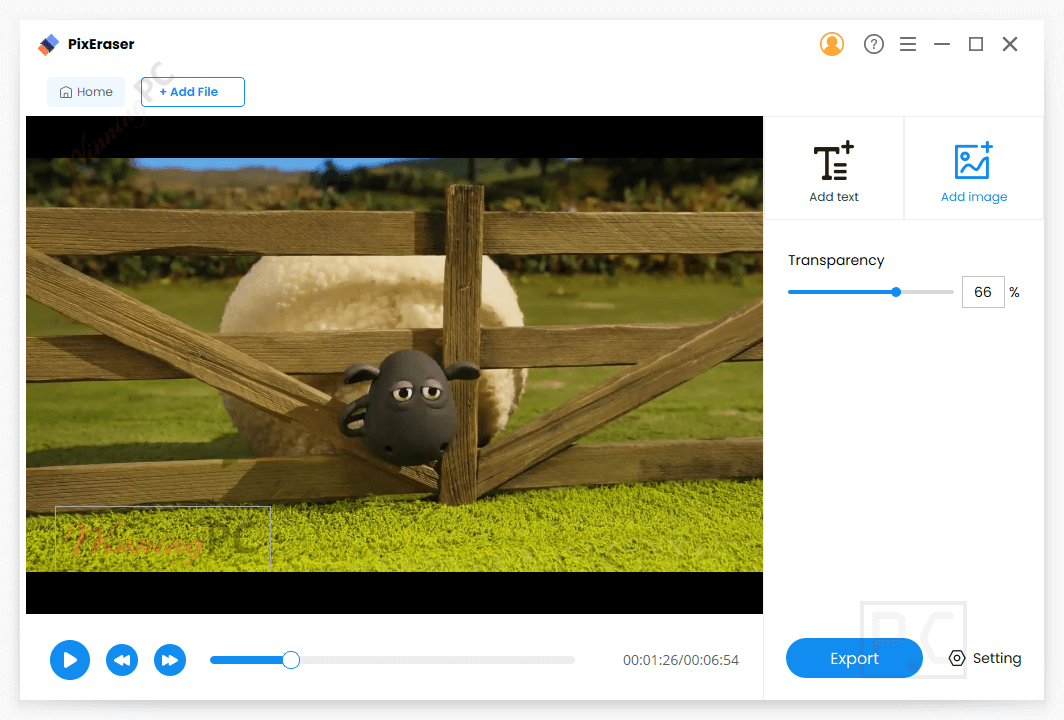Viewport: 1064px width, 720px height.
Task: Click the video preview showing the sheep
Action: [394, 365]
